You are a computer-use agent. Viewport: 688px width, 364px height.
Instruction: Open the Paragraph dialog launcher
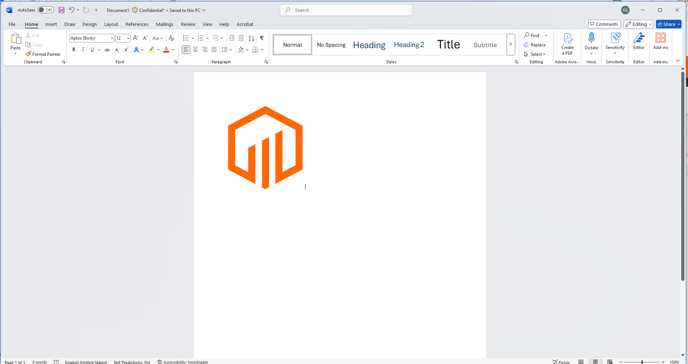(266, 62)
